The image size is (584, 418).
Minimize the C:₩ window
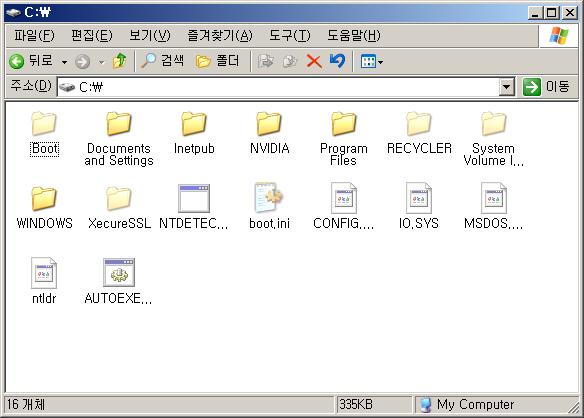point(535,13)
